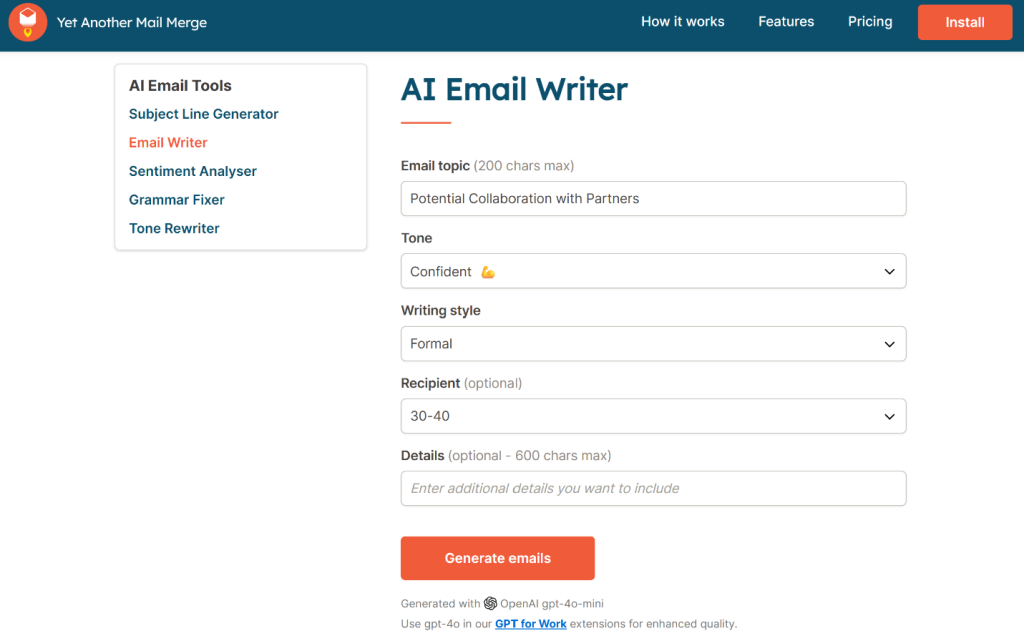Expand the Recipient dropdown chevron
Screen dimensions: 1024x631
pyautogui.click(x=889, y=416)
